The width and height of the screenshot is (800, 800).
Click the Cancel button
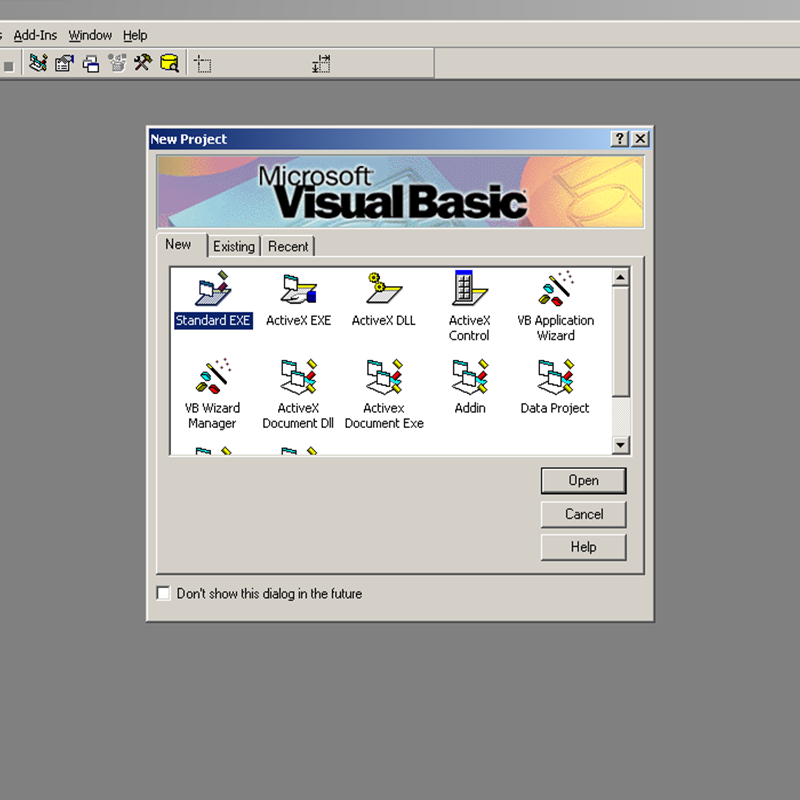coord(584,514)
